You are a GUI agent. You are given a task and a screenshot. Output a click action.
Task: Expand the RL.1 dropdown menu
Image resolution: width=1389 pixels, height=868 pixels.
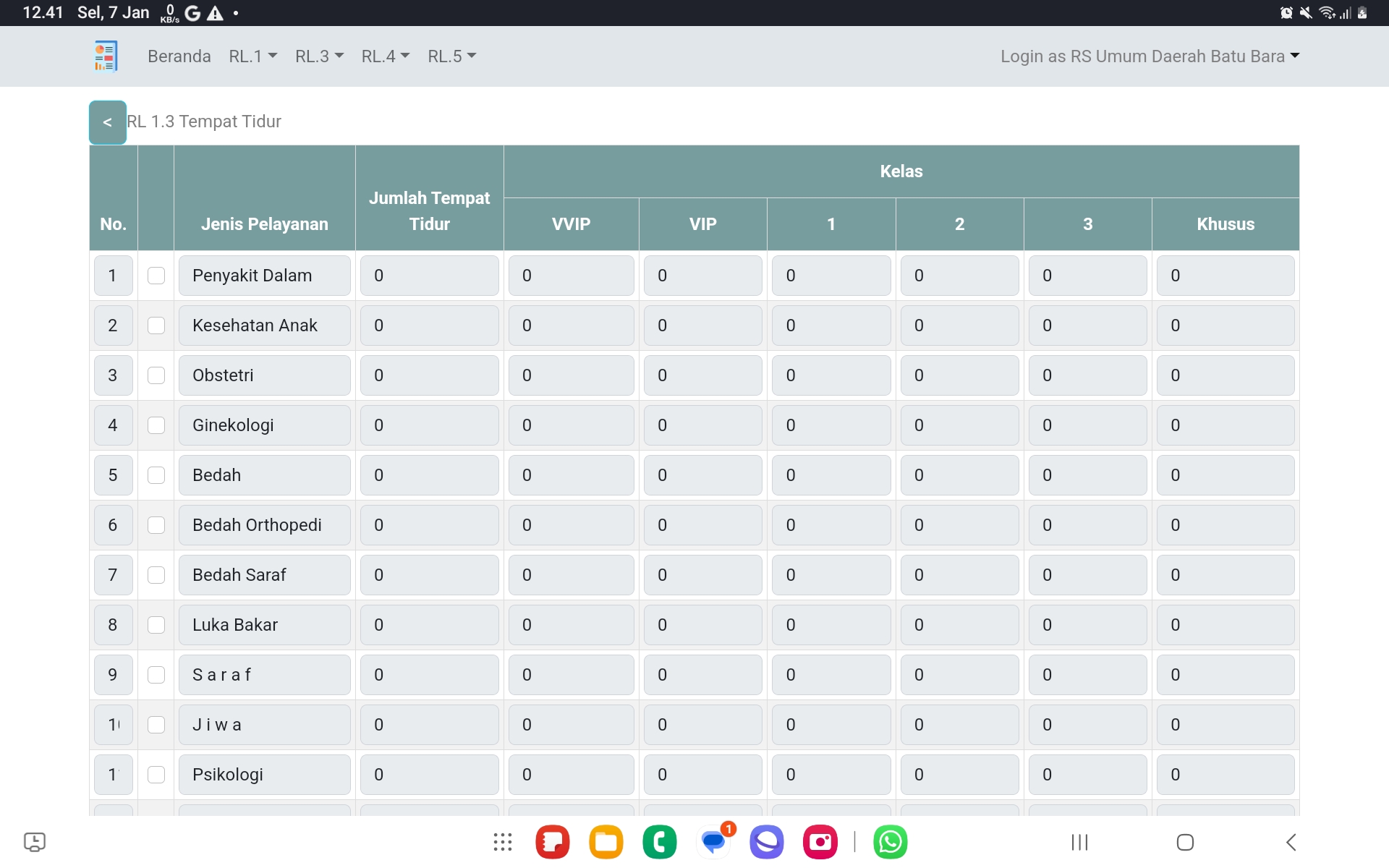click(253, 56)
